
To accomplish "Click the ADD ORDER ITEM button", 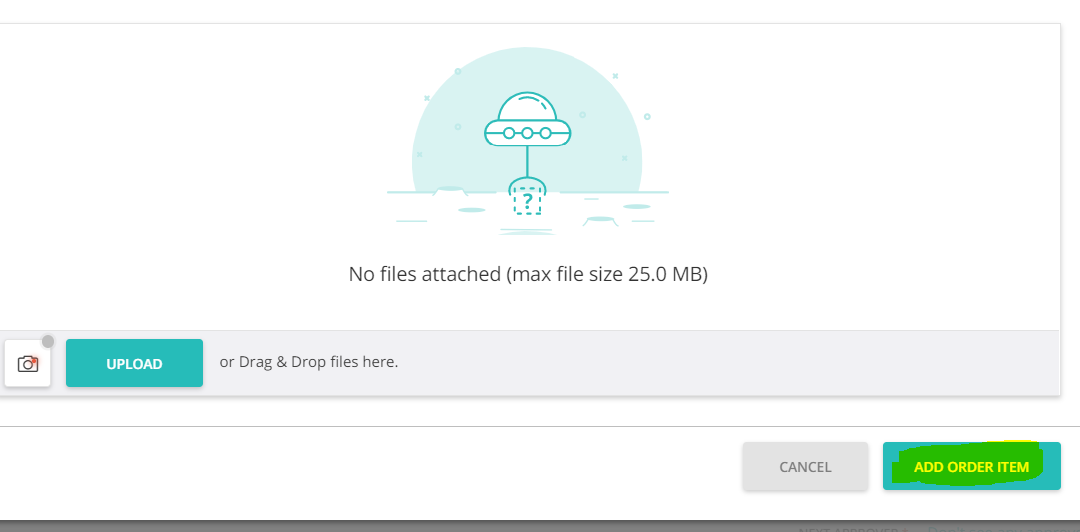I will click(x=971, y=467).
